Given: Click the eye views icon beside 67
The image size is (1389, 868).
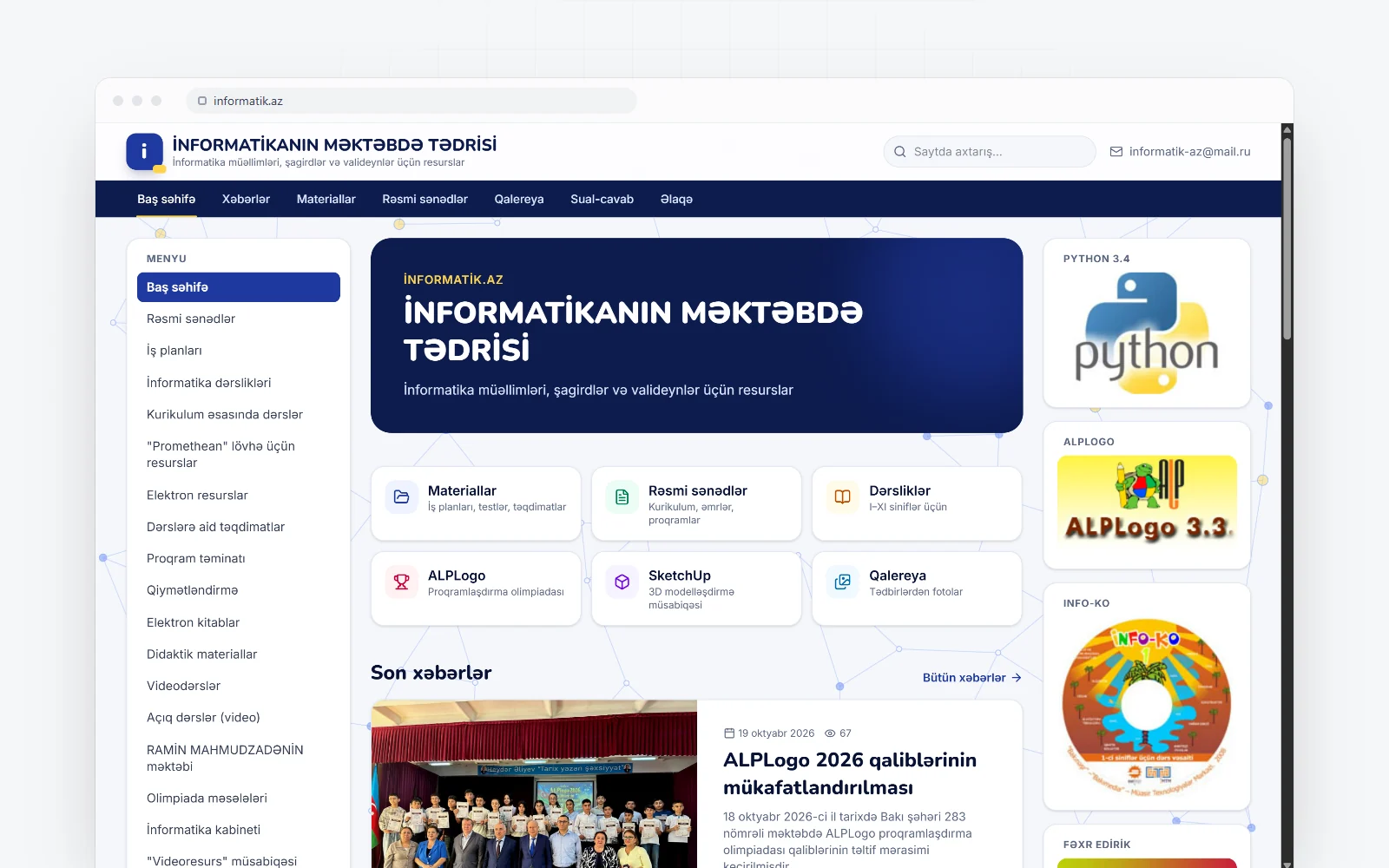Looking at the screenshot, I should [x=830, y=733].
